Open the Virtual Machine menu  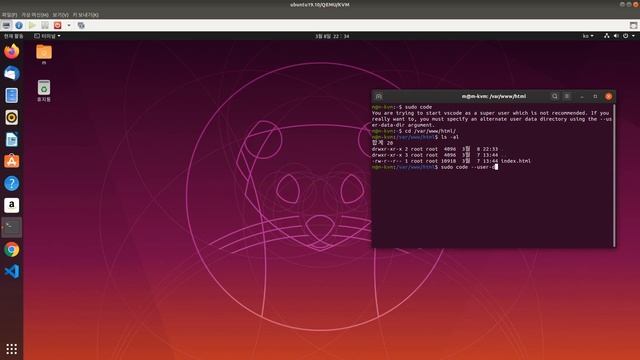[x=35, y=15]
